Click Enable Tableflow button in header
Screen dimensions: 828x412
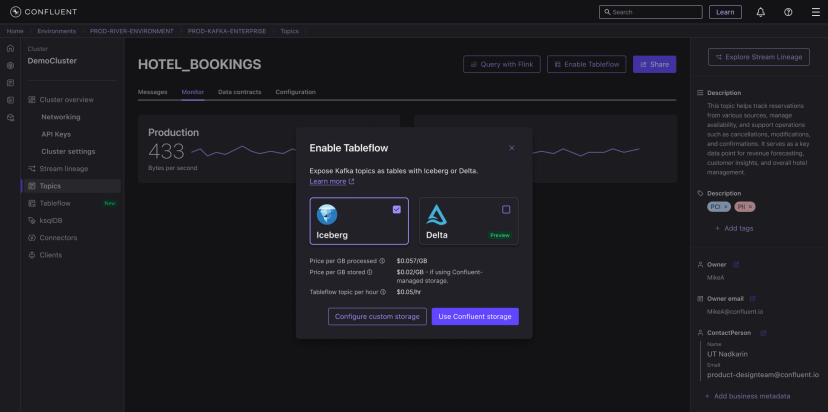point(587,64)
